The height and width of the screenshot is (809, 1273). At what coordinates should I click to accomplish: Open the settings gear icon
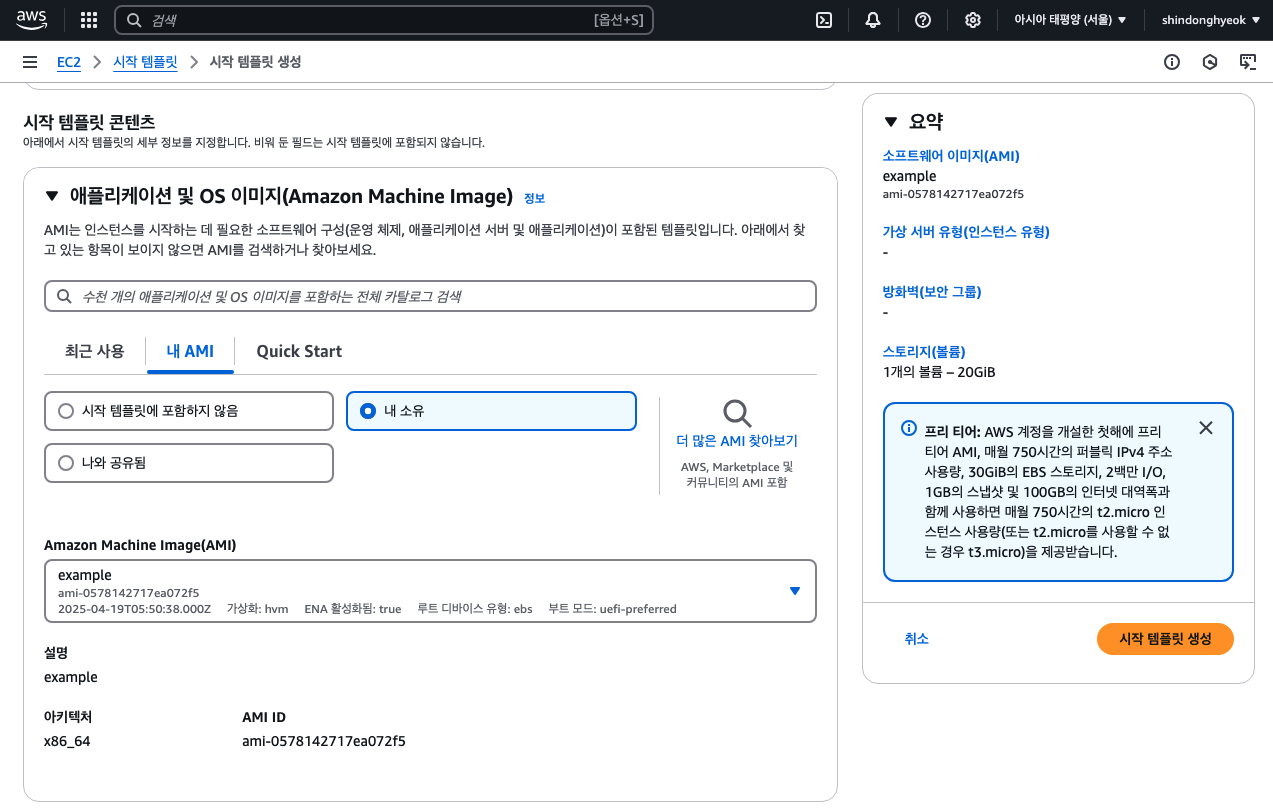pyautogui.click(x=972, y=20)
